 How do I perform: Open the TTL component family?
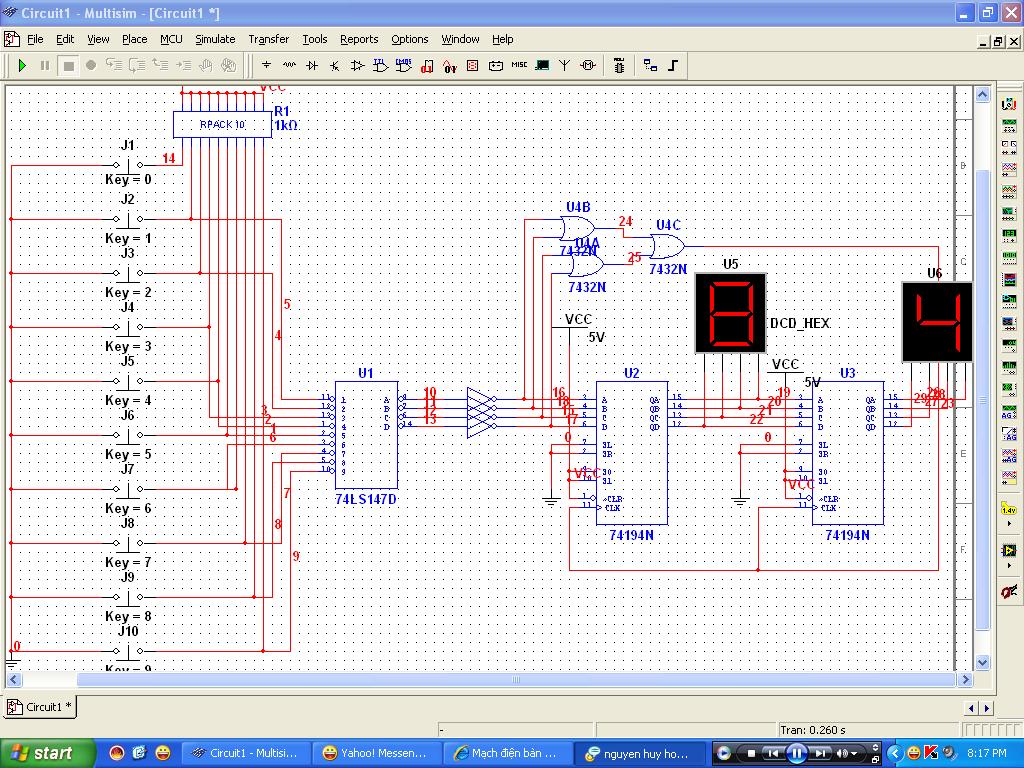tap(381, 65)
